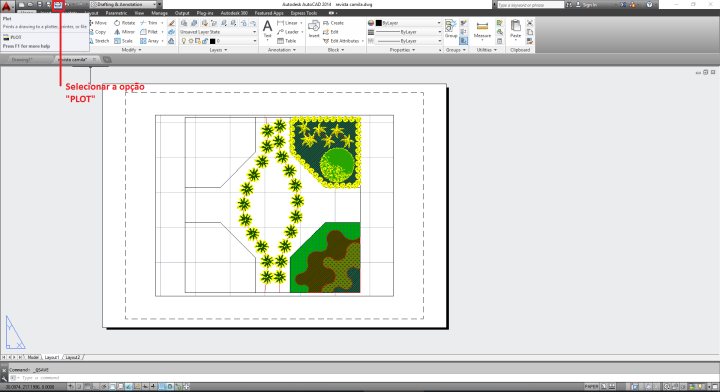Open Layer Properties manager icon
Image resolution: width=720 pixels, height=392 pixels.
[184, 23]
